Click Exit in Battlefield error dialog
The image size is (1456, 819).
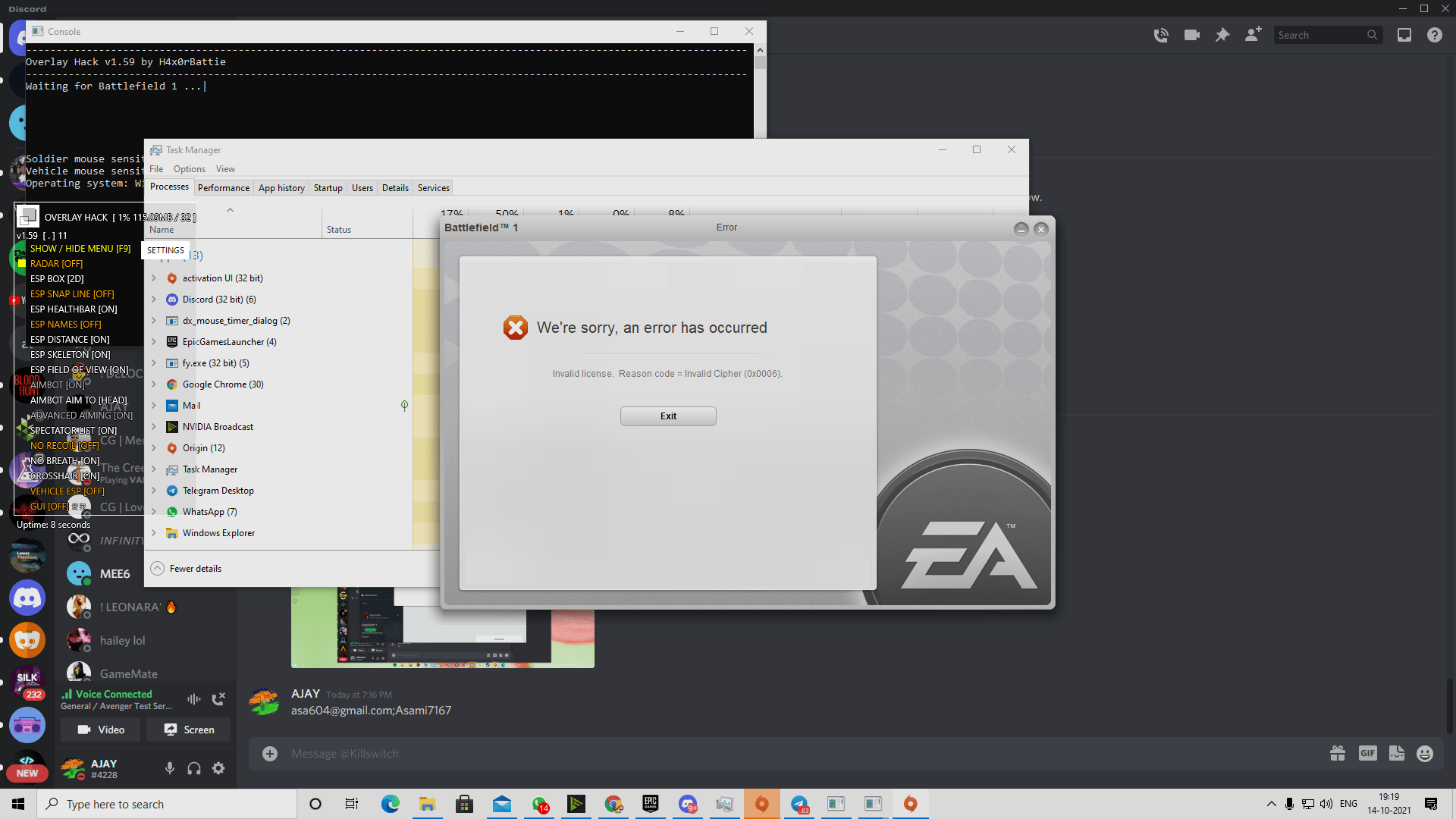pos(668,416)
